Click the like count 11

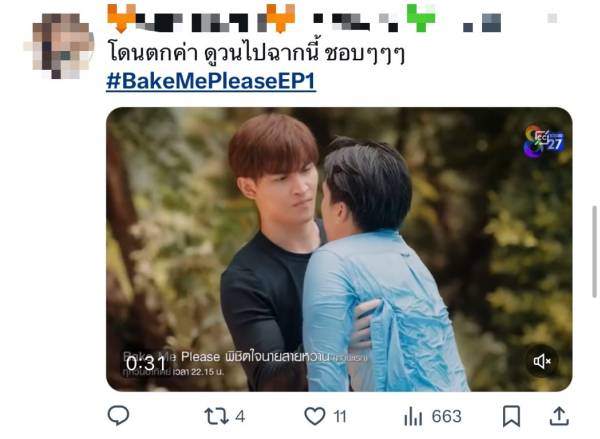(x=340, y=416)
